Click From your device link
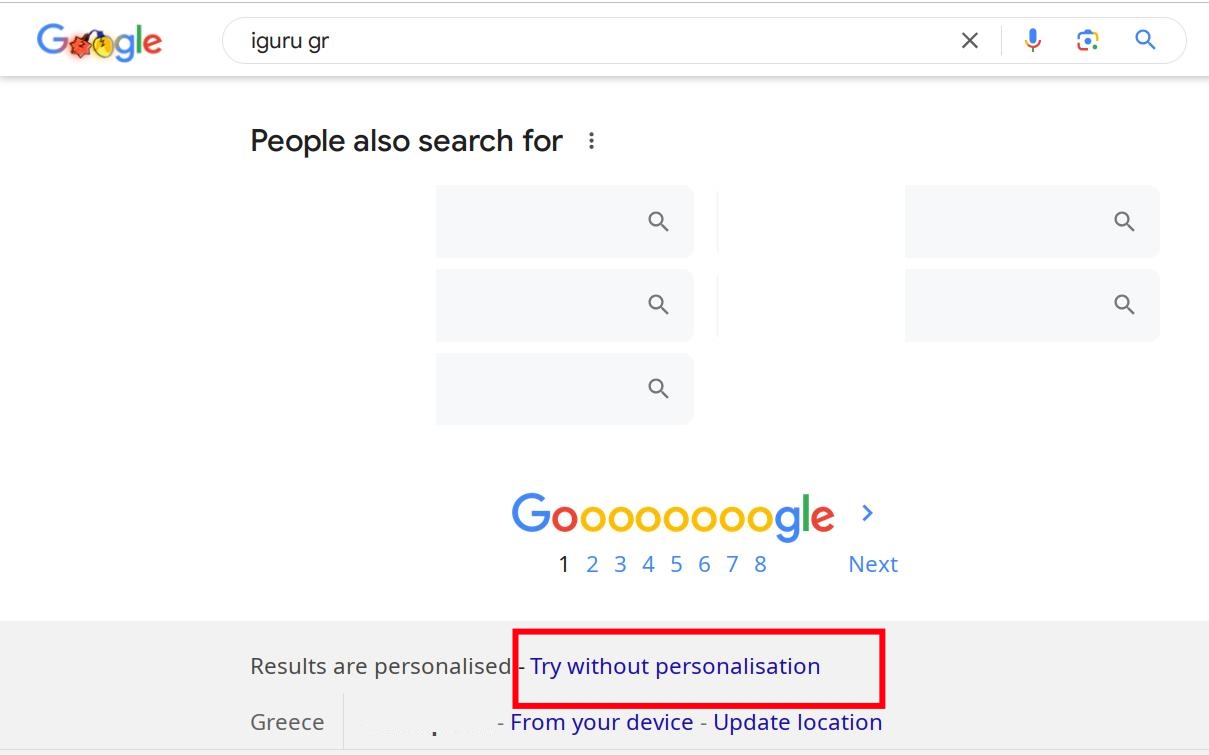1209x755 pixels. (x=601, y=723)
